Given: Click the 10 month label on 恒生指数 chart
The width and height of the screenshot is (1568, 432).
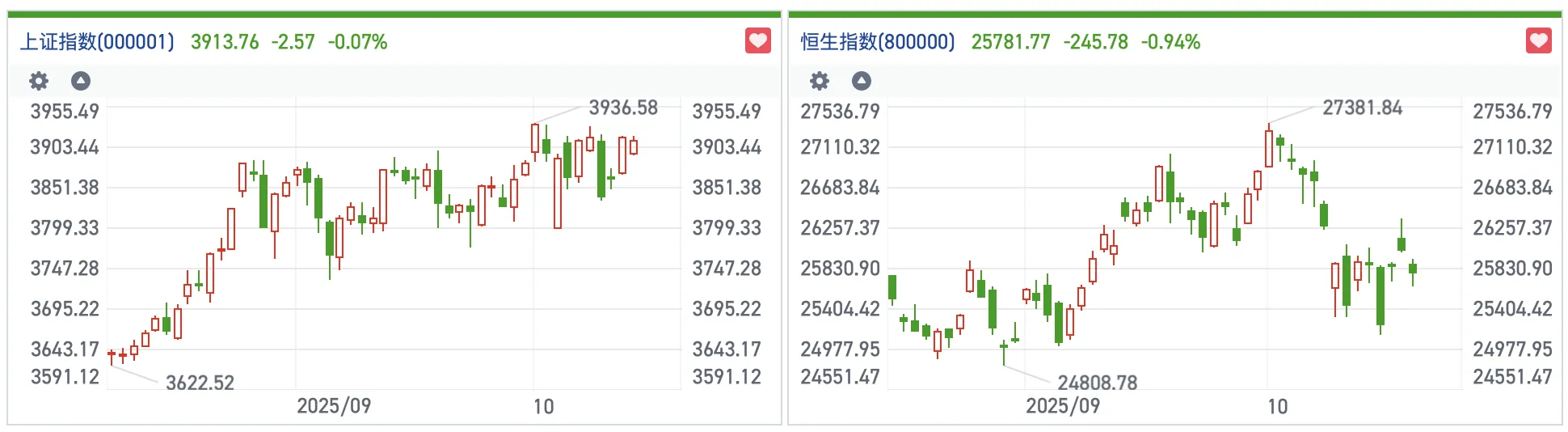Looking at the screenshot, I should point(1277,407).
